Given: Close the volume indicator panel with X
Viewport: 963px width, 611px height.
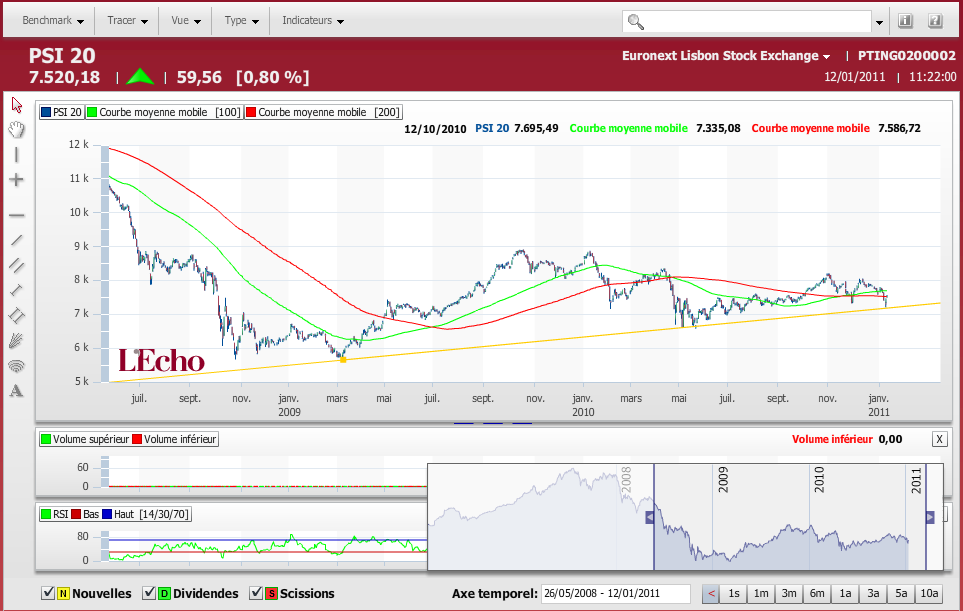Looking at the screenshot, I should coord(939,439).
